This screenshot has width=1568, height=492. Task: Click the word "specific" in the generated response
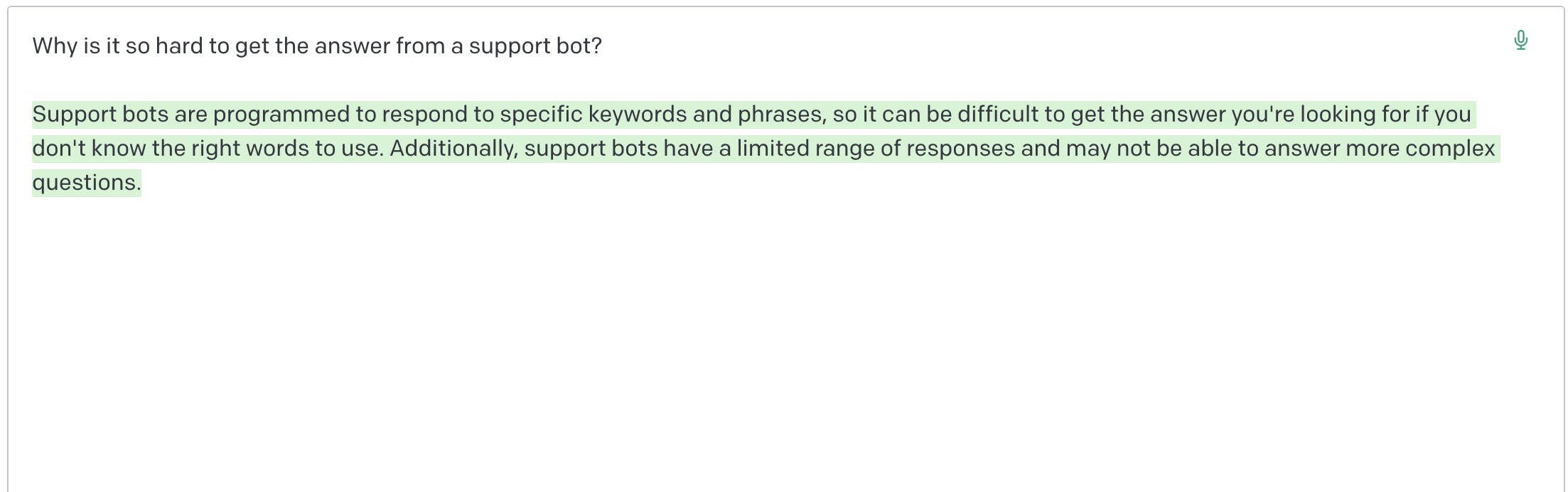[541, 114]
